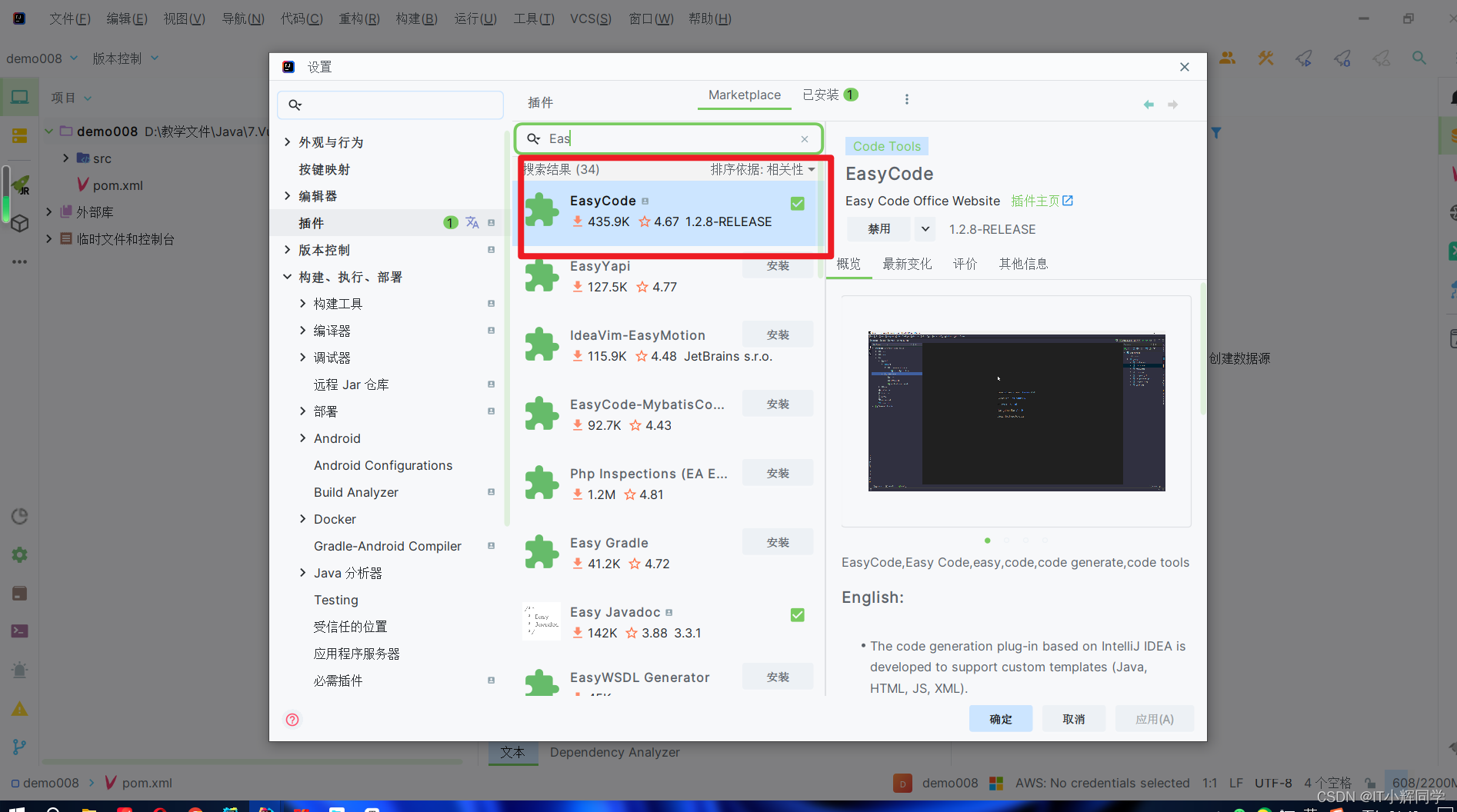Click the 禁用 button for EasyCode
The width and height of the screenshot is (1457, 812).
pyautogui.click(x=879, y=229)
